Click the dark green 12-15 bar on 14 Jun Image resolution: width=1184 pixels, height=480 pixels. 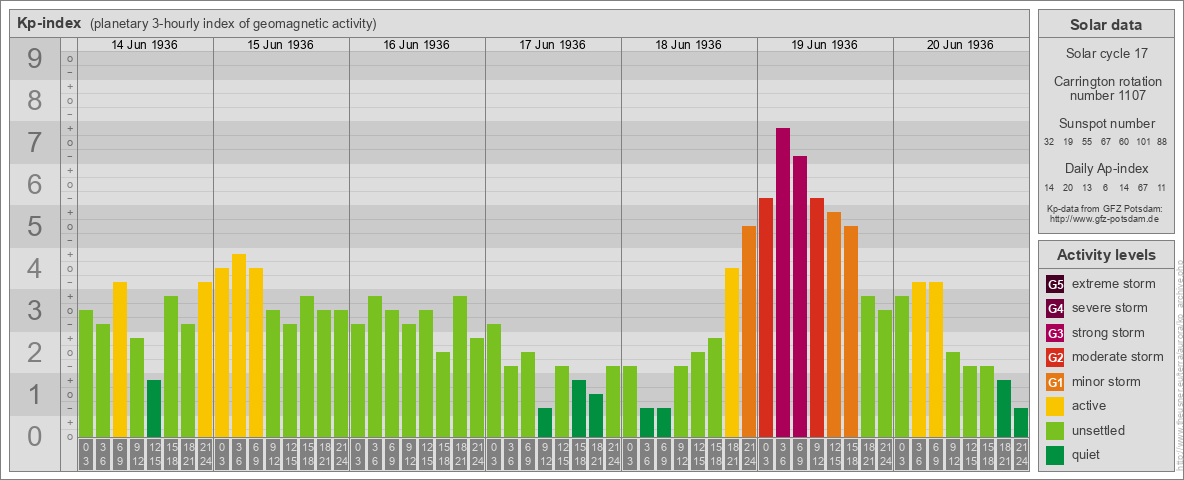pos(154,409)
